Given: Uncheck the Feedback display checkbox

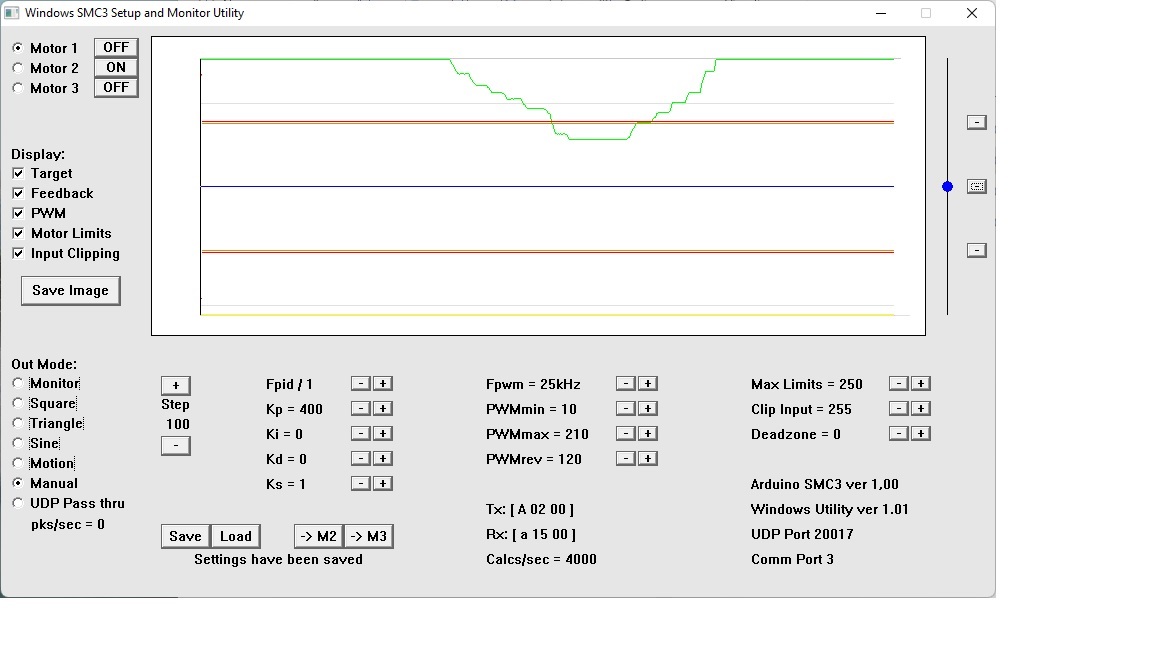Looking at the screenshot, I should (18, 193).
